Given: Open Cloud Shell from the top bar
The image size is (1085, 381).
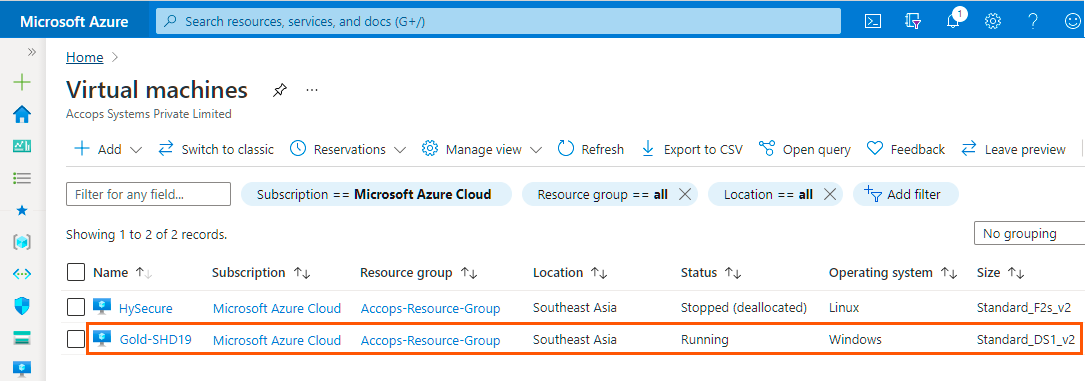Looking at the screenshot, I should coord(873,21).
